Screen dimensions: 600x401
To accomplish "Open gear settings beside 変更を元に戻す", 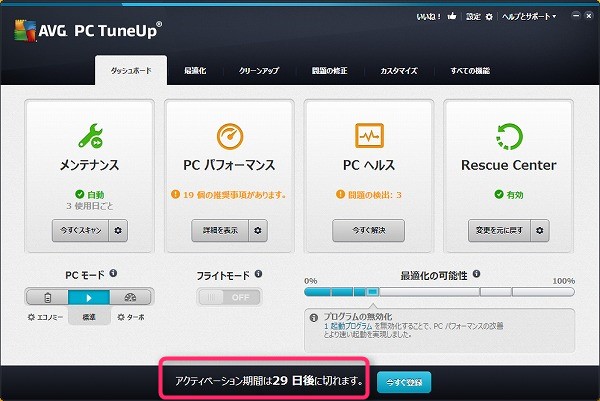I will [540, 230].
